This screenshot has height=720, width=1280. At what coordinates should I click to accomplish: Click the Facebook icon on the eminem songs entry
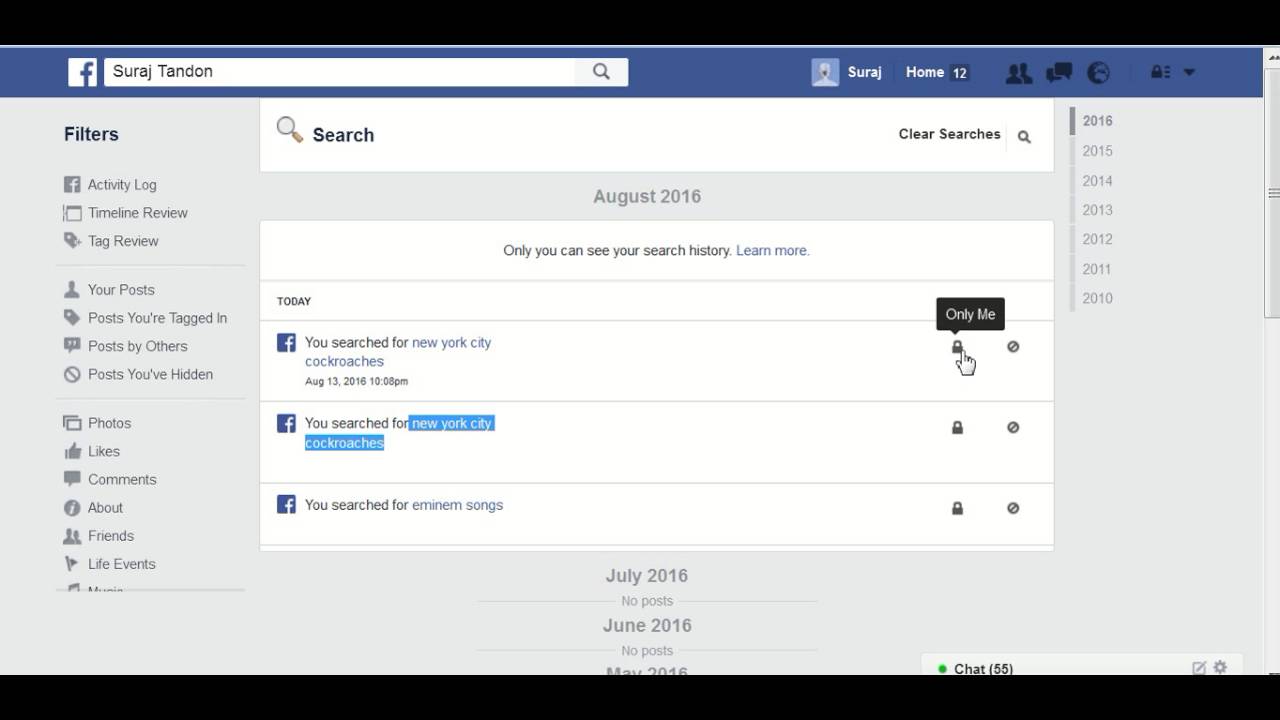[x=286, y=505]
